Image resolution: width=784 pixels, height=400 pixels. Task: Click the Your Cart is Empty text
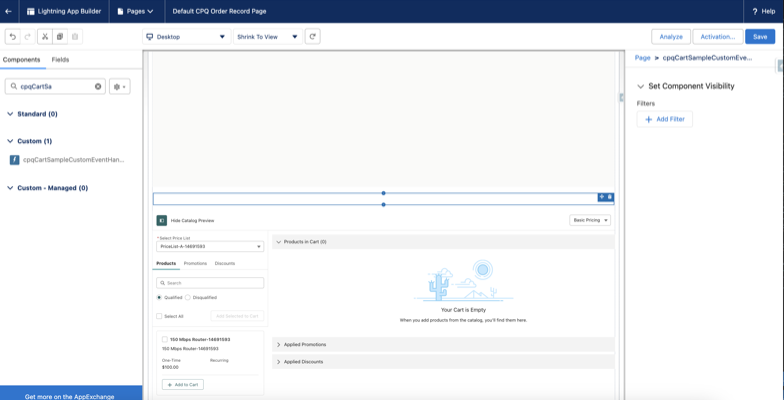coord(464,310)
